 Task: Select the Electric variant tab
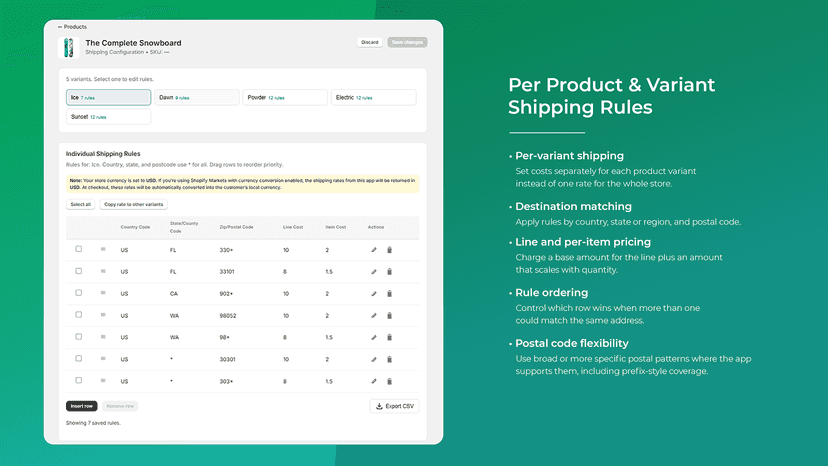373,97
